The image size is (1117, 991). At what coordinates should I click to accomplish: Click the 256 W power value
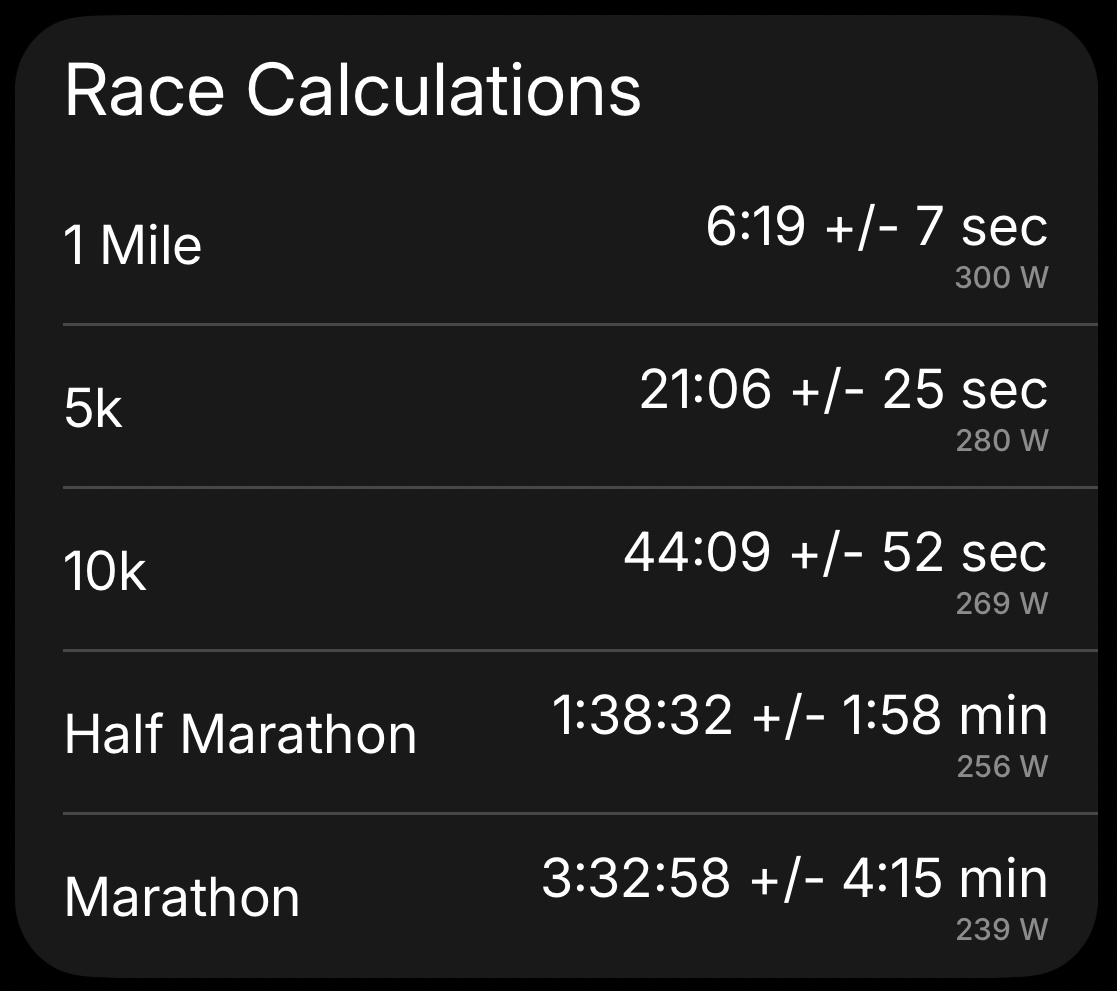click(1001, 767)
